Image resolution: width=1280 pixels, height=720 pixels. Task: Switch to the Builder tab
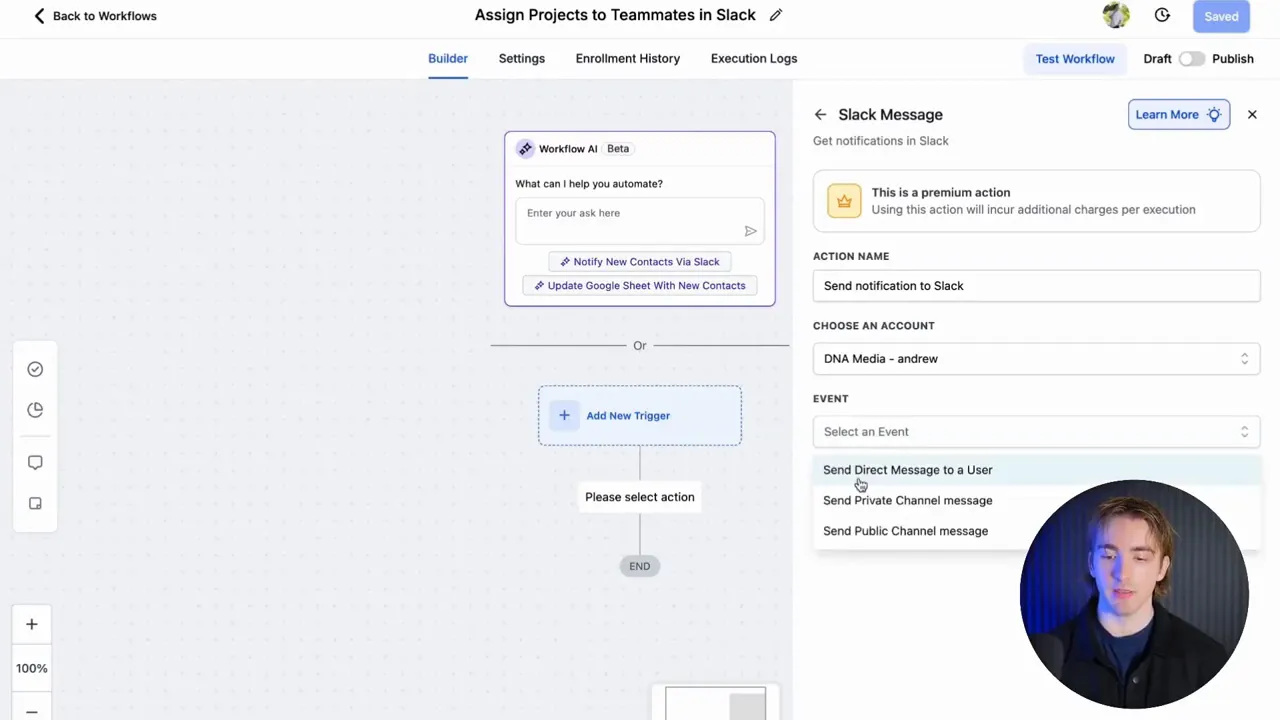[448, 59]
